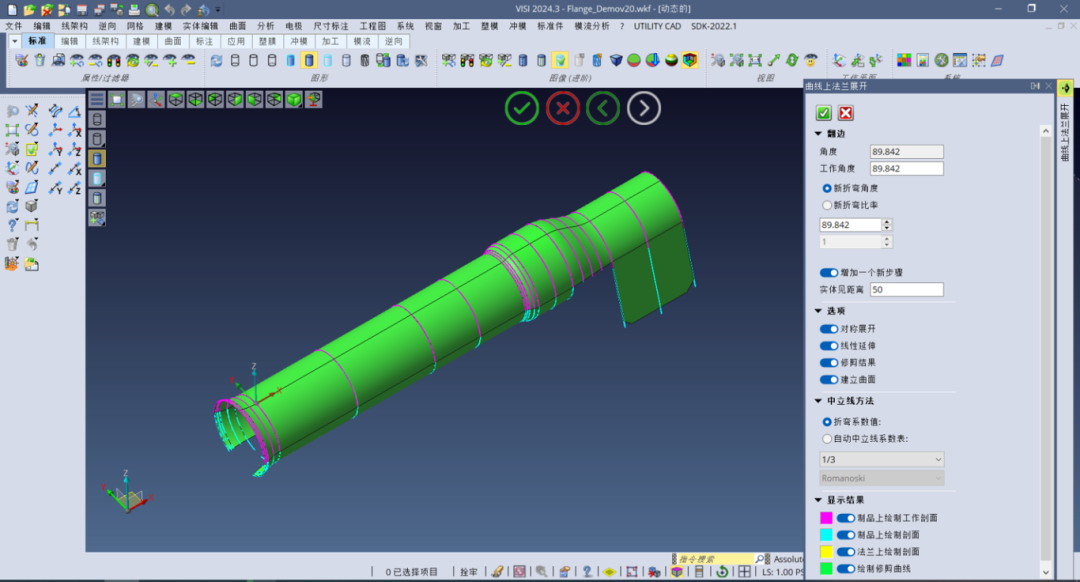This screenshot has height=582, width=1080.
Task: Accept with green check in flange panel
Action: pos(824,113)
